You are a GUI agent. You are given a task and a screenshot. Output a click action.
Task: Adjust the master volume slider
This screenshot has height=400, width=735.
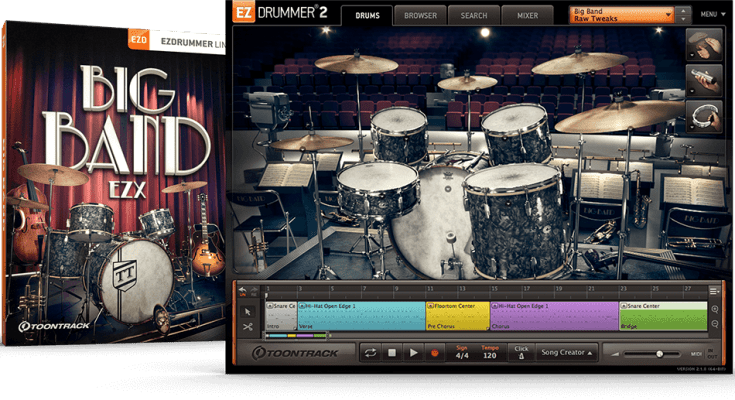(x=660, y=353)
